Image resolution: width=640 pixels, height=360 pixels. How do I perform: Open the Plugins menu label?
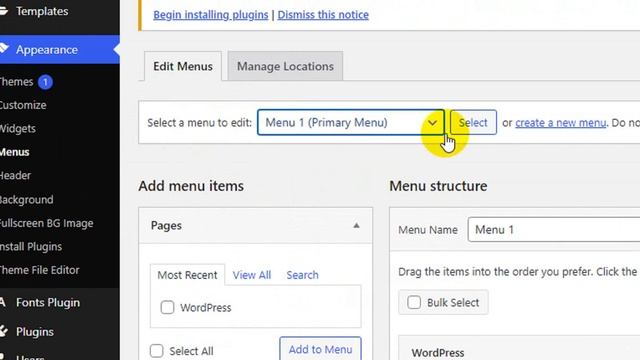coord(35,332)
